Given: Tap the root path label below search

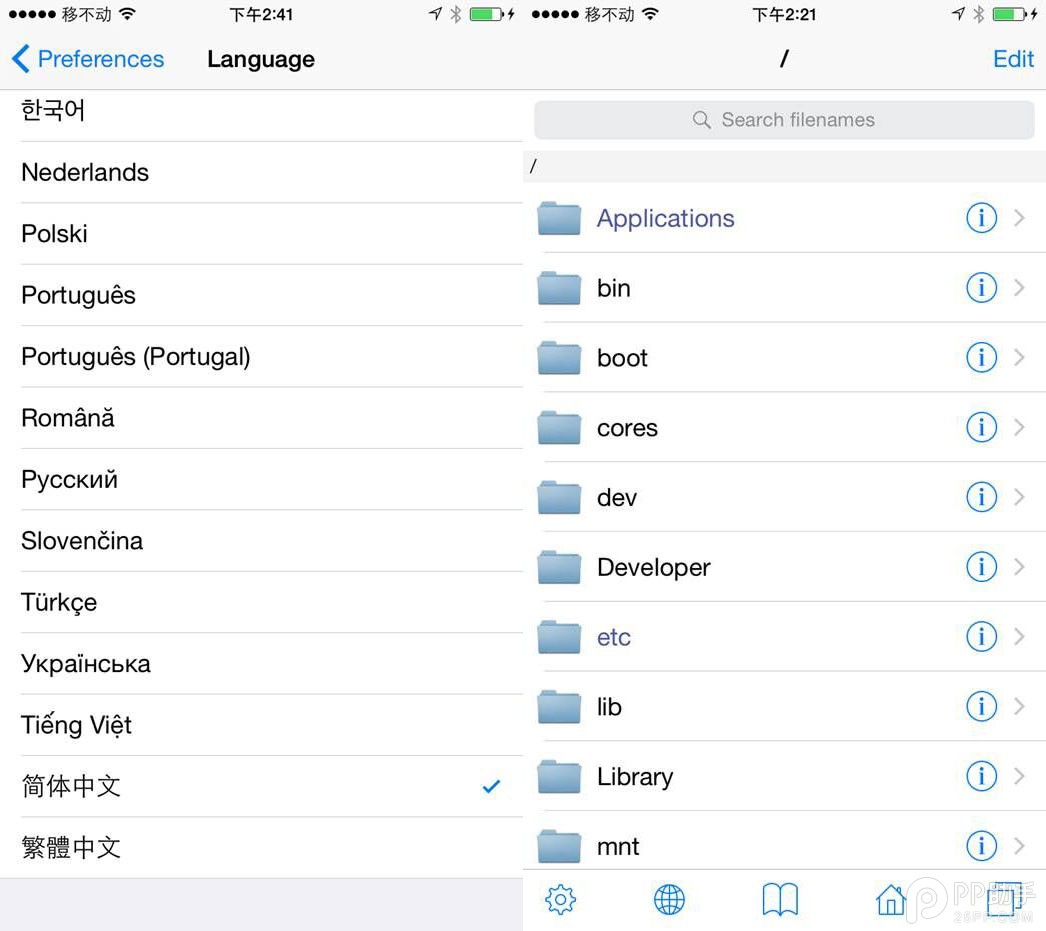Looking at the screenshot, I should (532, 165).
